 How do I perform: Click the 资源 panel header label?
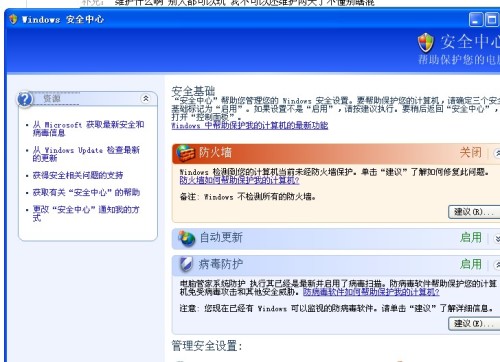pos(52,99)
